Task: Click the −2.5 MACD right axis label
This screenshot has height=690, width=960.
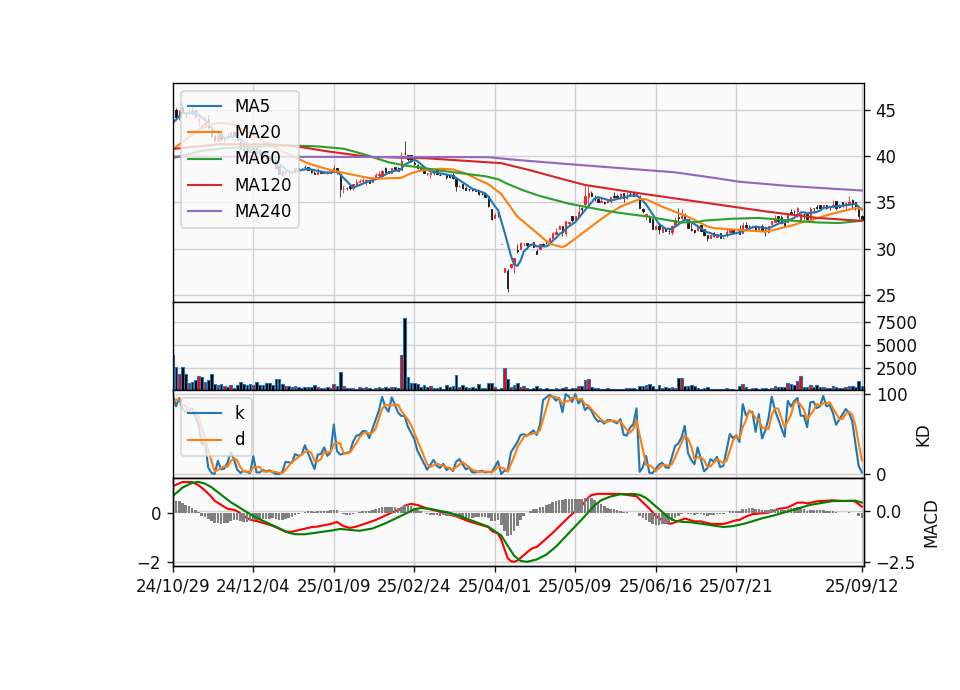Action: (896, 563)
